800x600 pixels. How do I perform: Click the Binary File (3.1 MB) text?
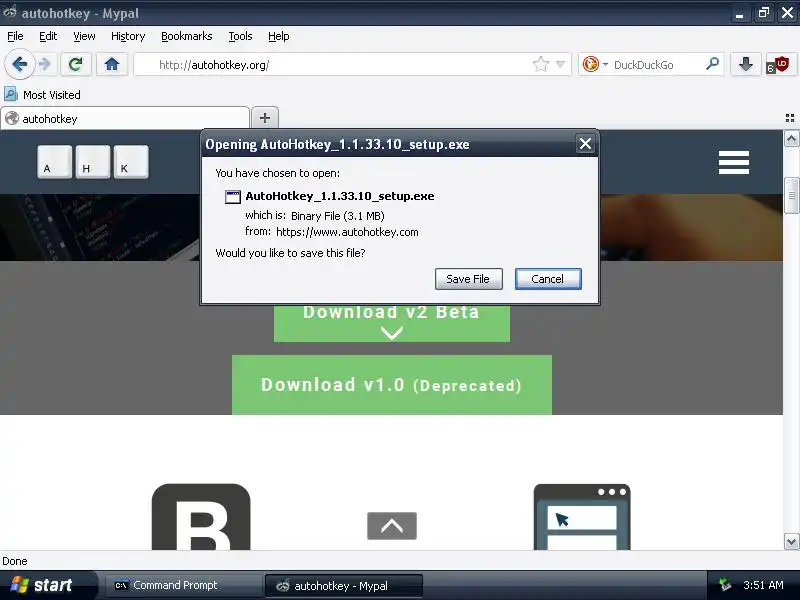click(338, 216)
